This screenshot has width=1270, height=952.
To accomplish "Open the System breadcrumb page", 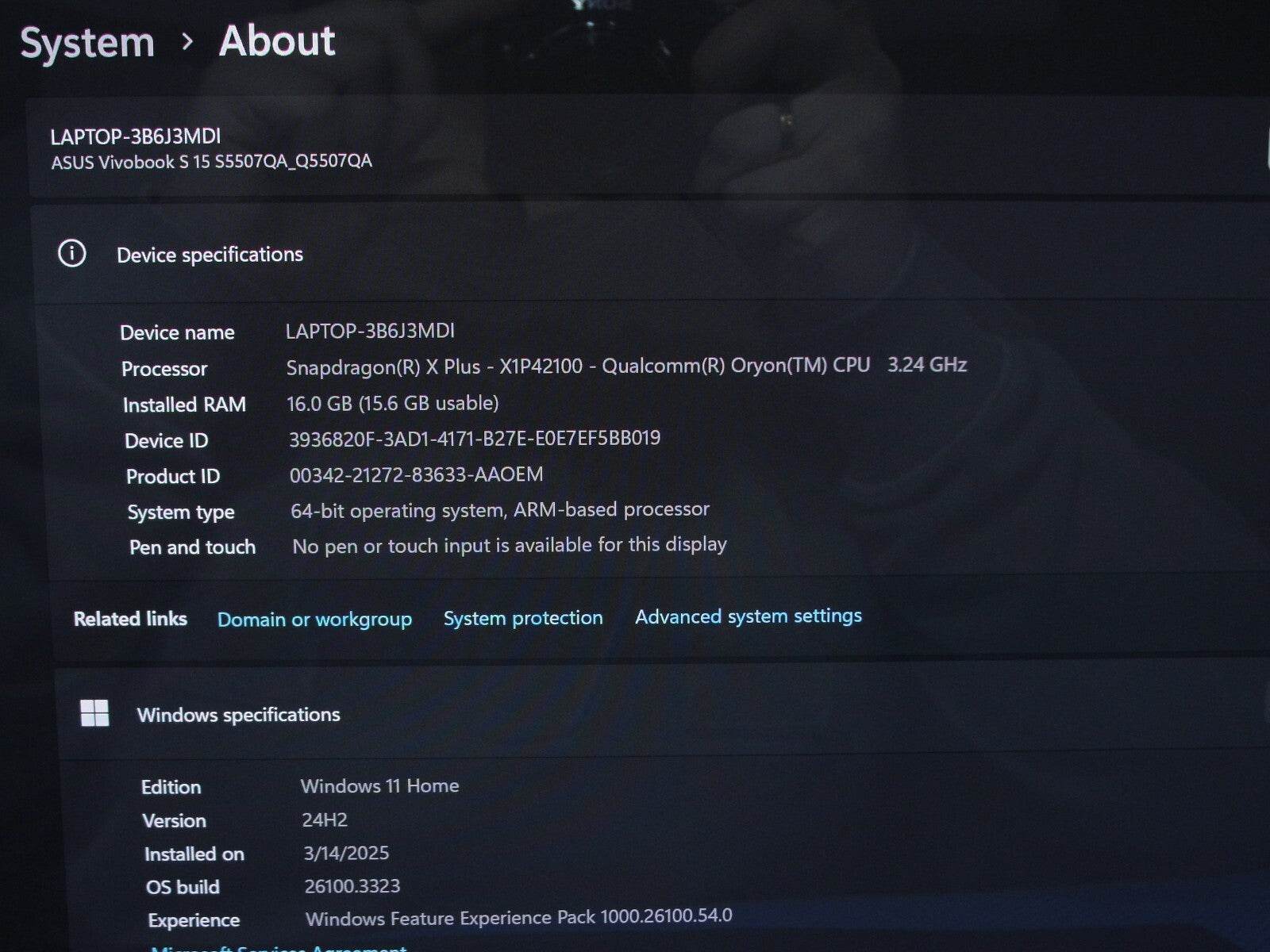I will (x=88, y=42).
